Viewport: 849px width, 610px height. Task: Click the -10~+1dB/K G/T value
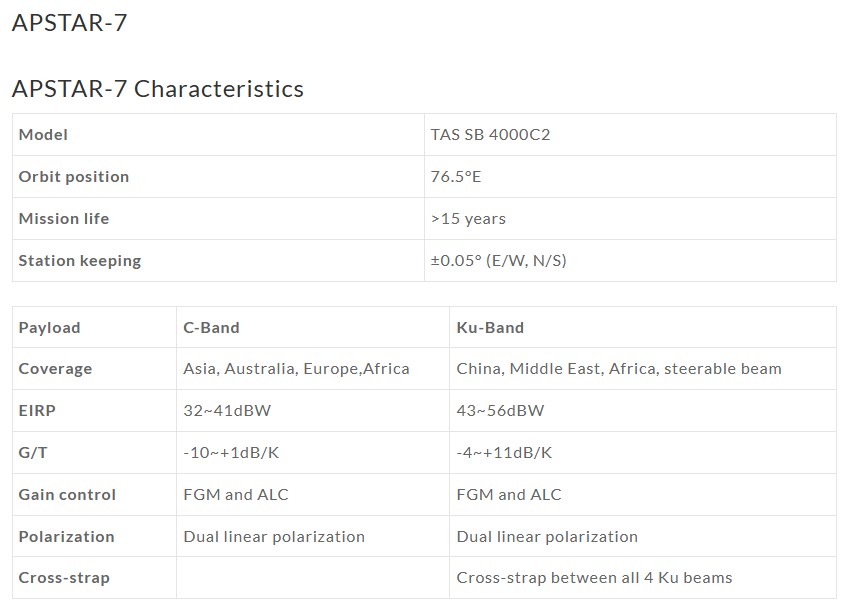pos(231,452)
